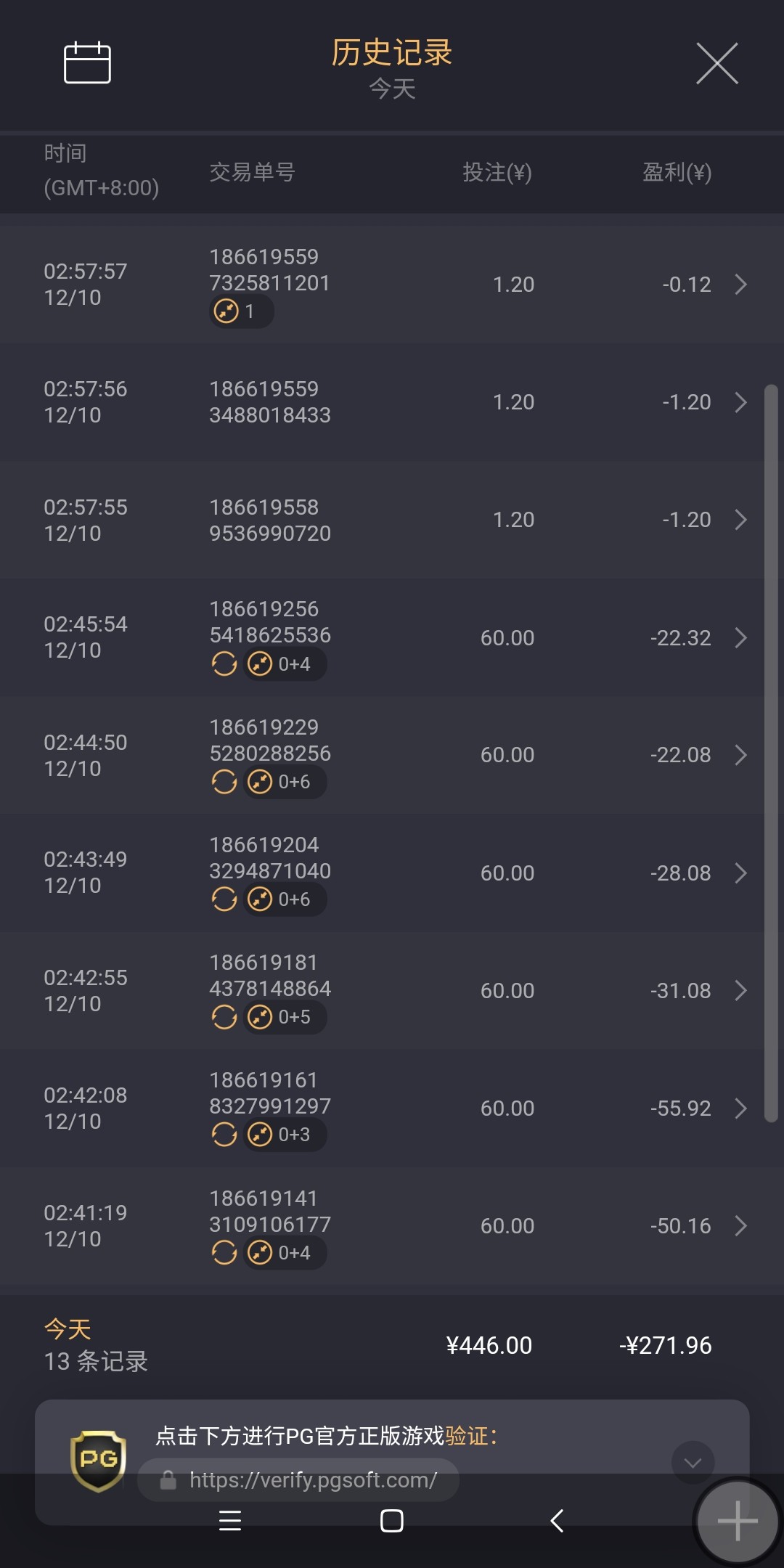Tap the free spin badge labeled 1
Viewport: 784px width, 1568px height.
241,311
